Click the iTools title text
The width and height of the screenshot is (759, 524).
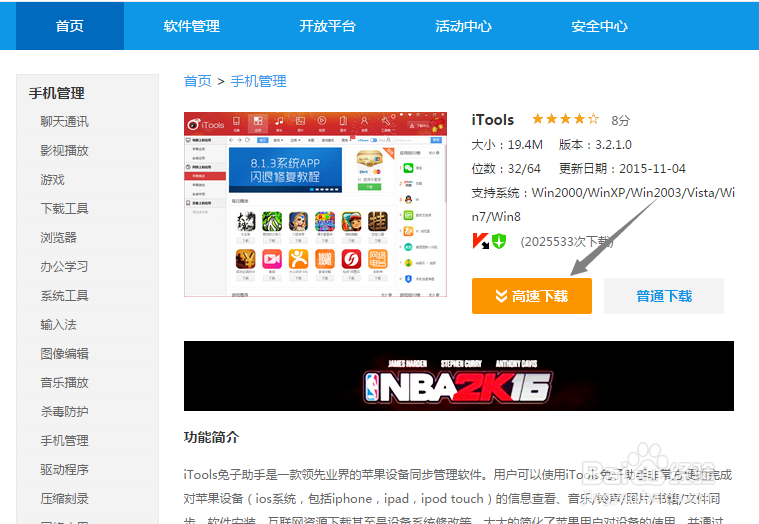click(x=493, y=120)
